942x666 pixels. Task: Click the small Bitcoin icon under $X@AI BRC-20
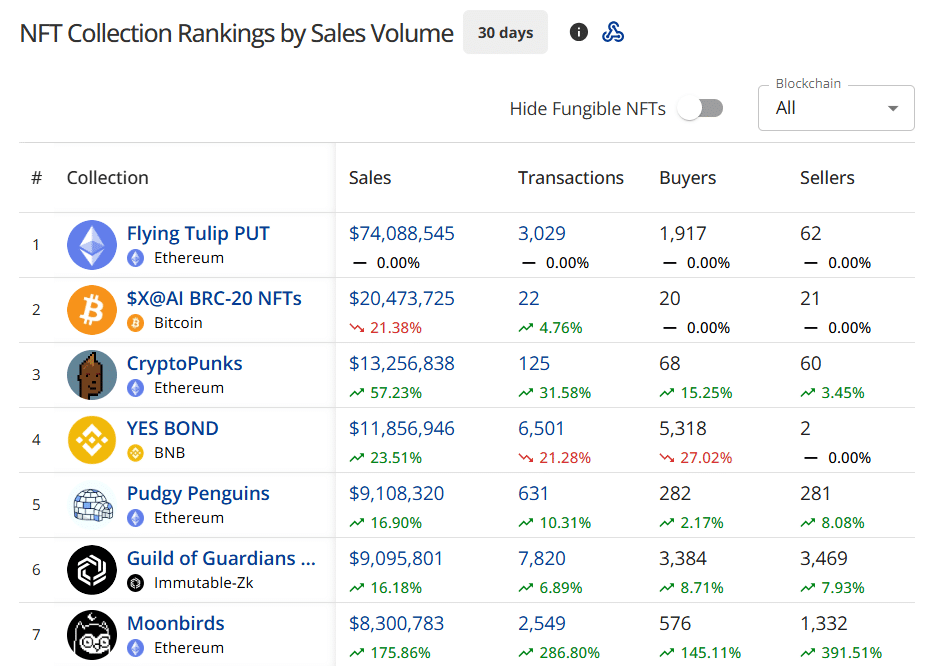pos(136,323)
